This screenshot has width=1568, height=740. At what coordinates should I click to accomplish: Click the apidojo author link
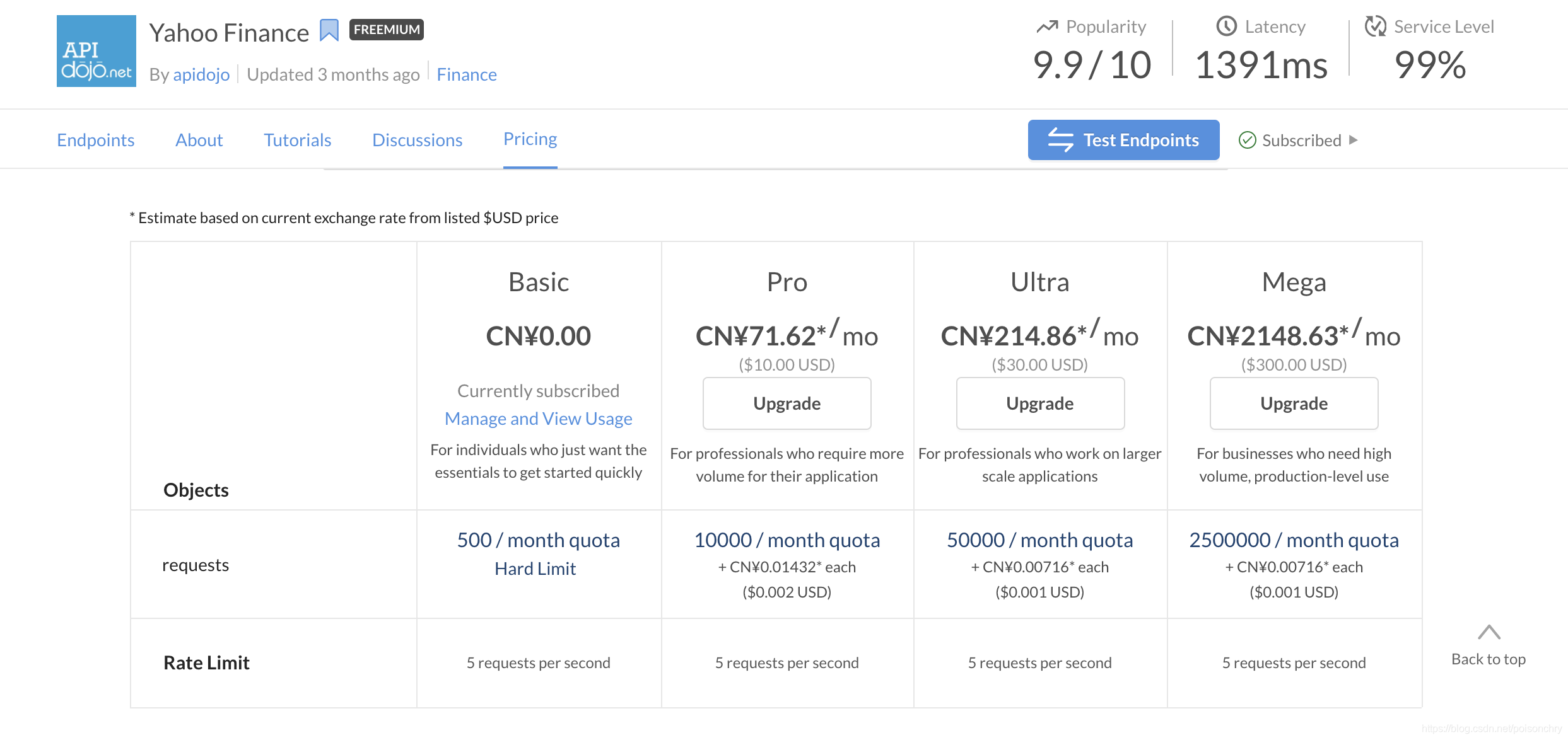(x=201, y=74)
